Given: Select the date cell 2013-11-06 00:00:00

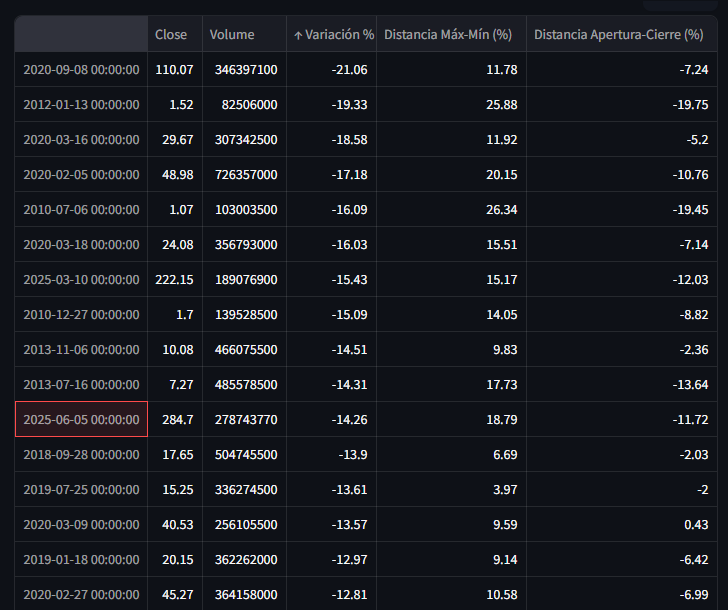Looking at the screenshot, I should click(x=81, y=350).
